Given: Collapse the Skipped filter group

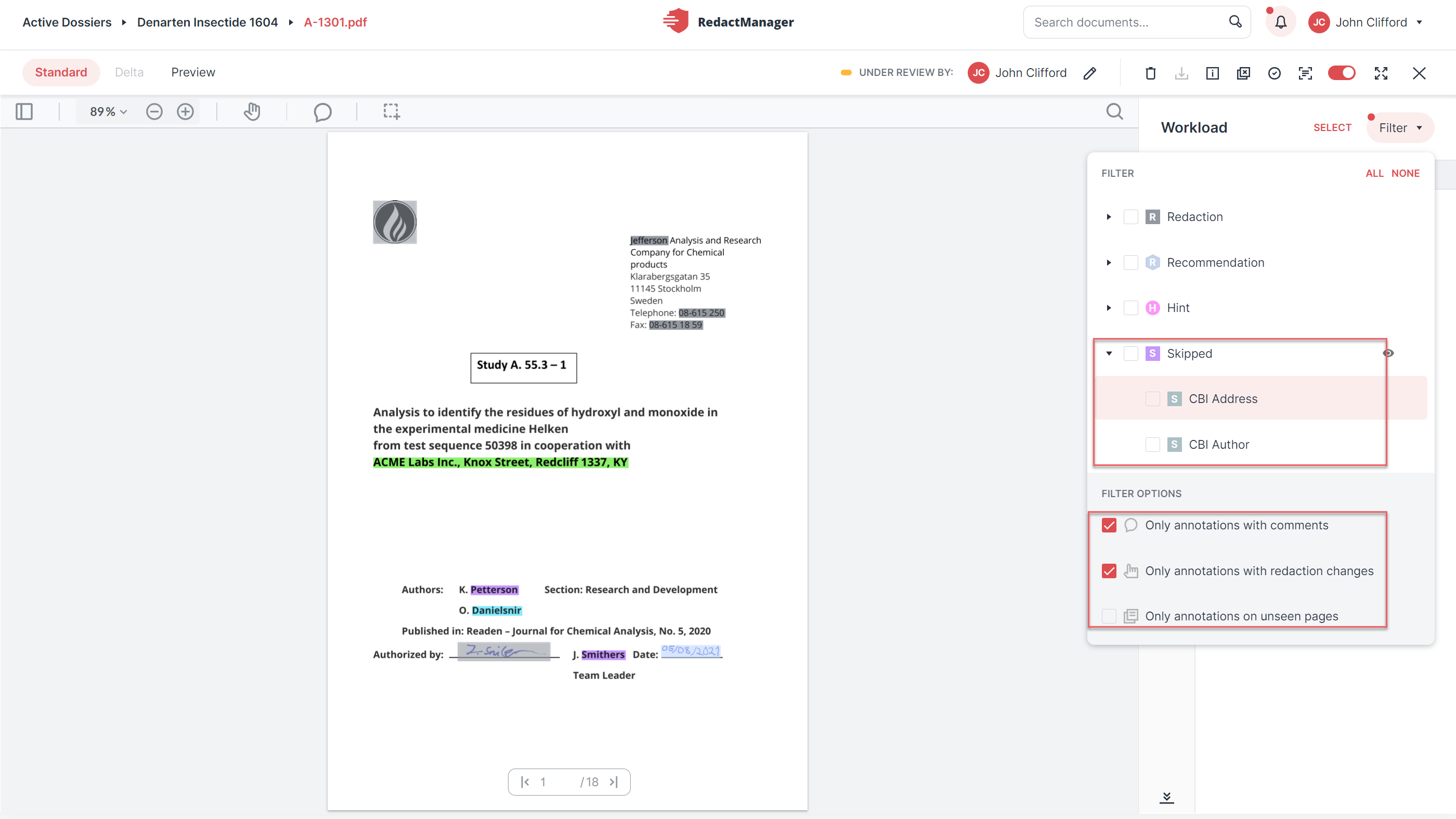Looking at the screenshot, I should [x=1109, y=353].
